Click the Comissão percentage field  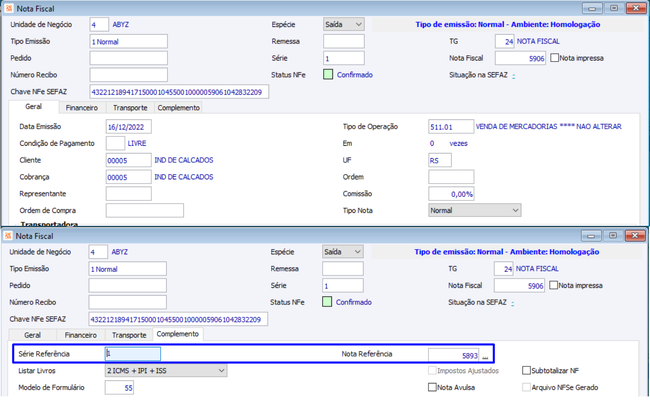451,194
